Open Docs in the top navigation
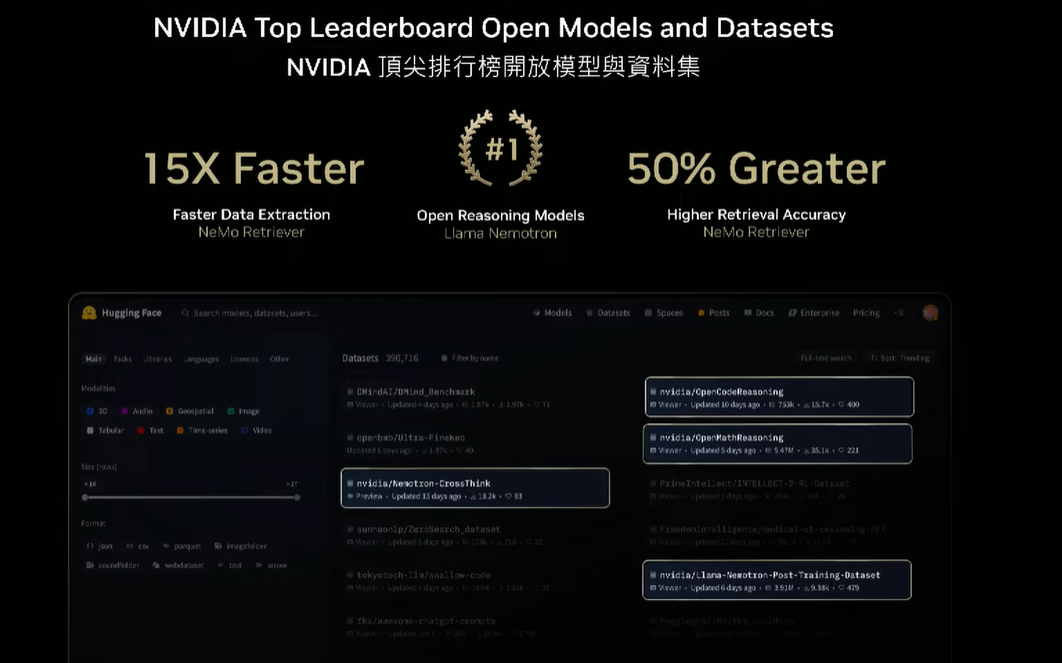This screenshot has width=1062, height=663. (759, 313)
